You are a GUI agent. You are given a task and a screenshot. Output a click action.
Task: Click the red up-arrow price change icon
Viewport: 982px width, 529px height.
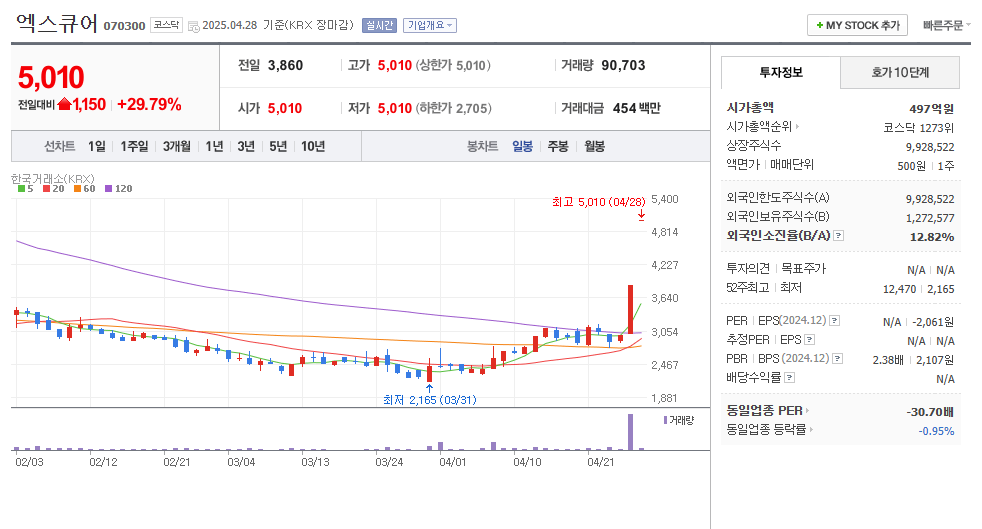65,104
